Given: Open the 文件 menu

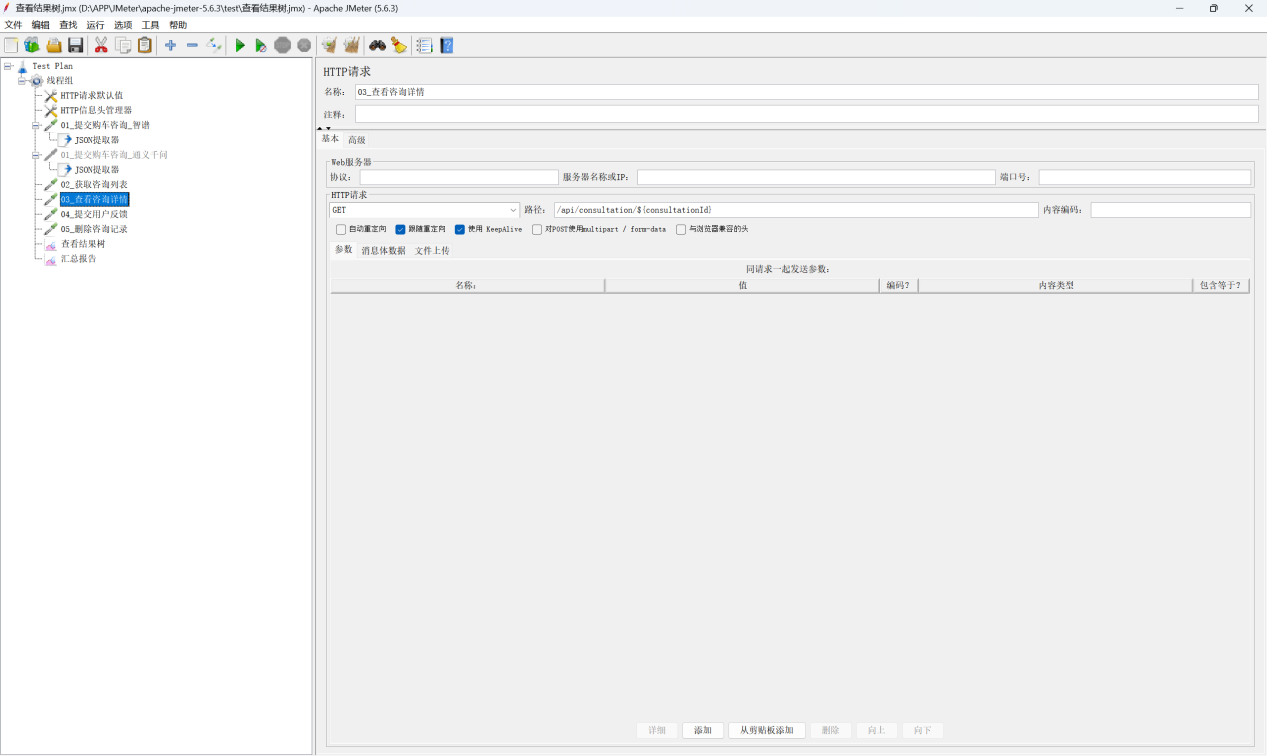Looking at the screenshot, I should tap(13, 25).
